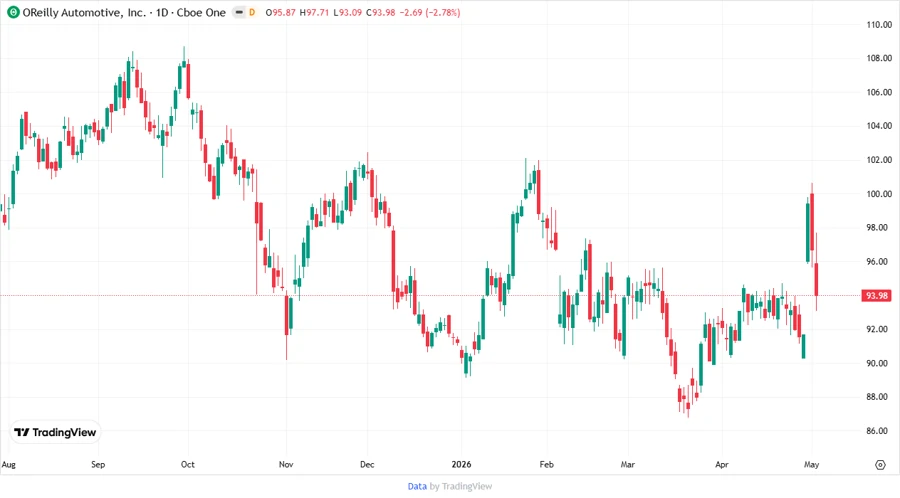
Task: Click the 106.00 price axis label
Action: [x=879, y=92]
